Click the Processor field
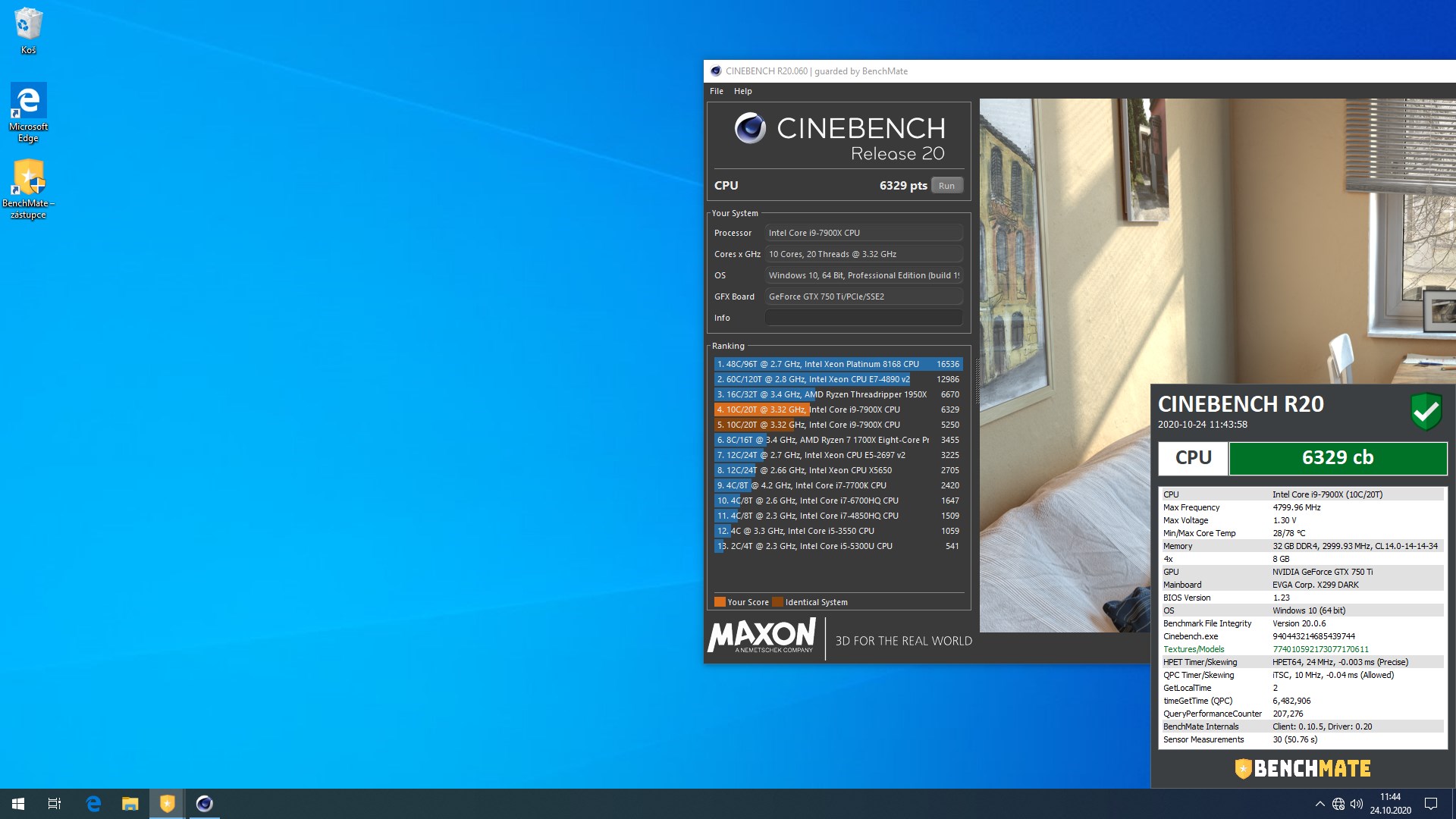Screen dimensions: 1456x819 tap(864, 233)
